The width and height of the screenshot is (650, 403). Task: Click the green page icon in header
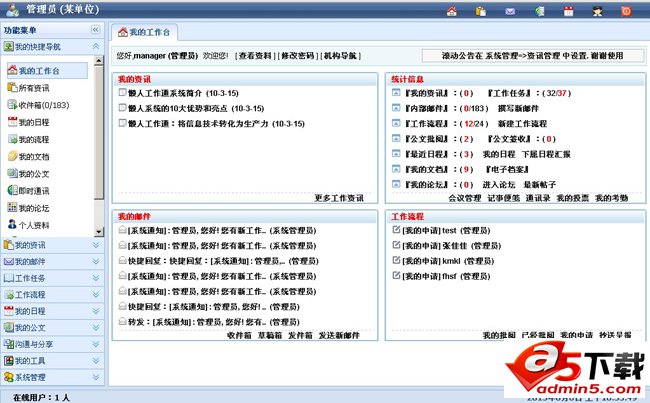pos(539,11)
